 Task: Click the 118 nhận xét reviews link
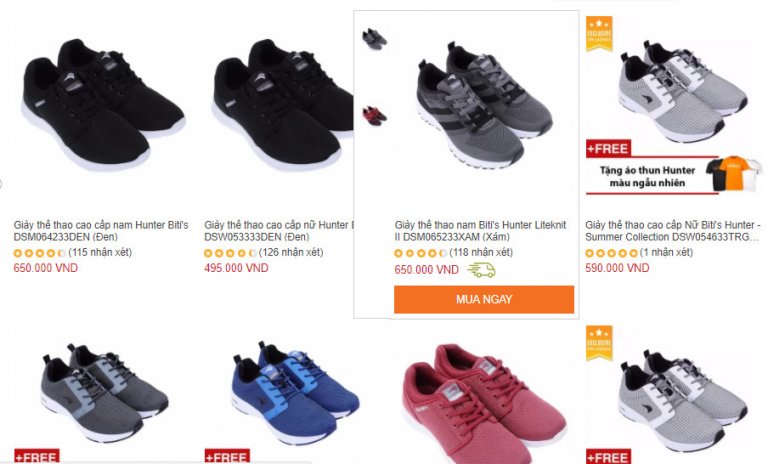(481, 252)
